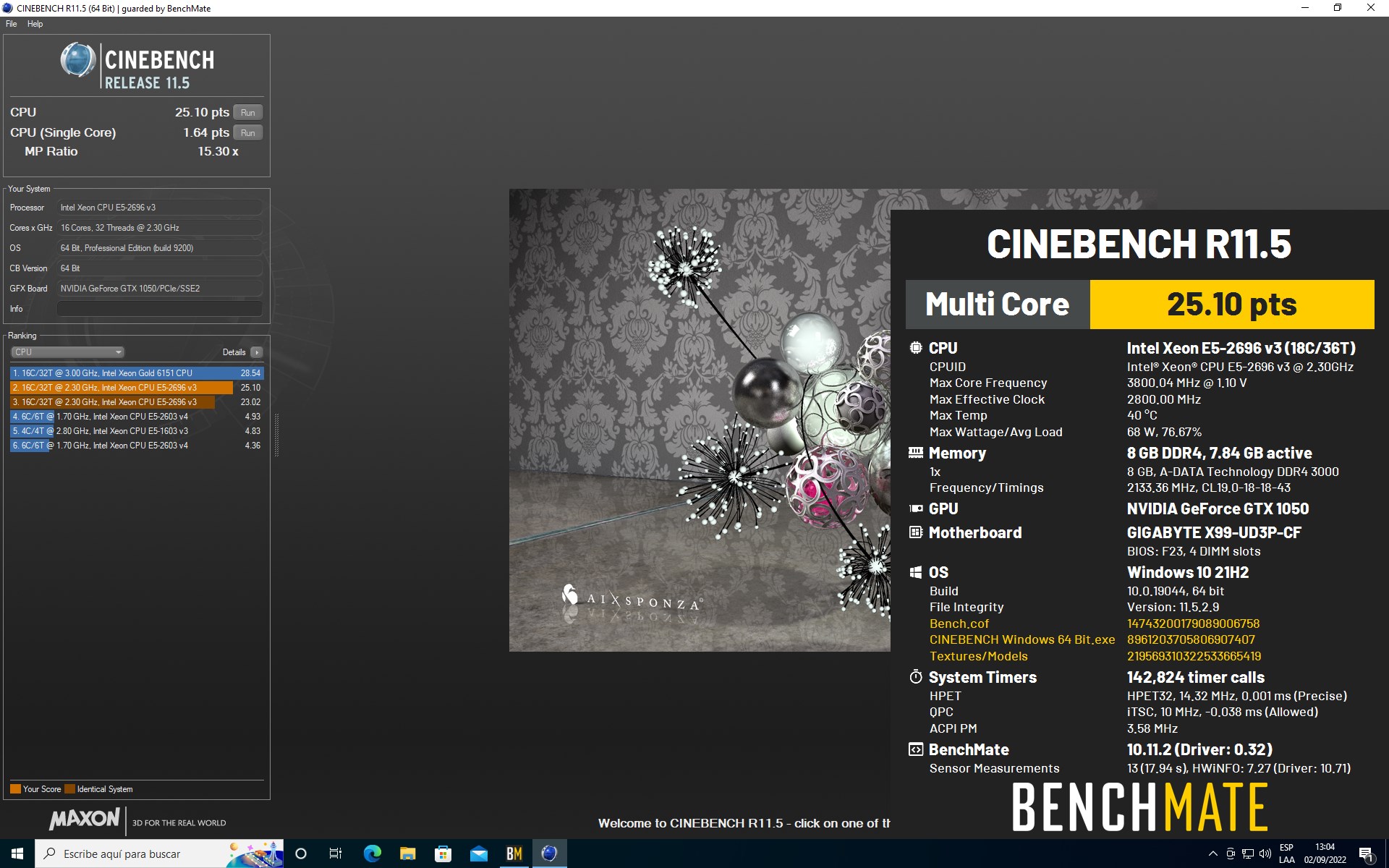Click the CB Version field 64 Bit value
Image resolution: width=1389 pixels, height=868 pixels.
pos(160,268)
